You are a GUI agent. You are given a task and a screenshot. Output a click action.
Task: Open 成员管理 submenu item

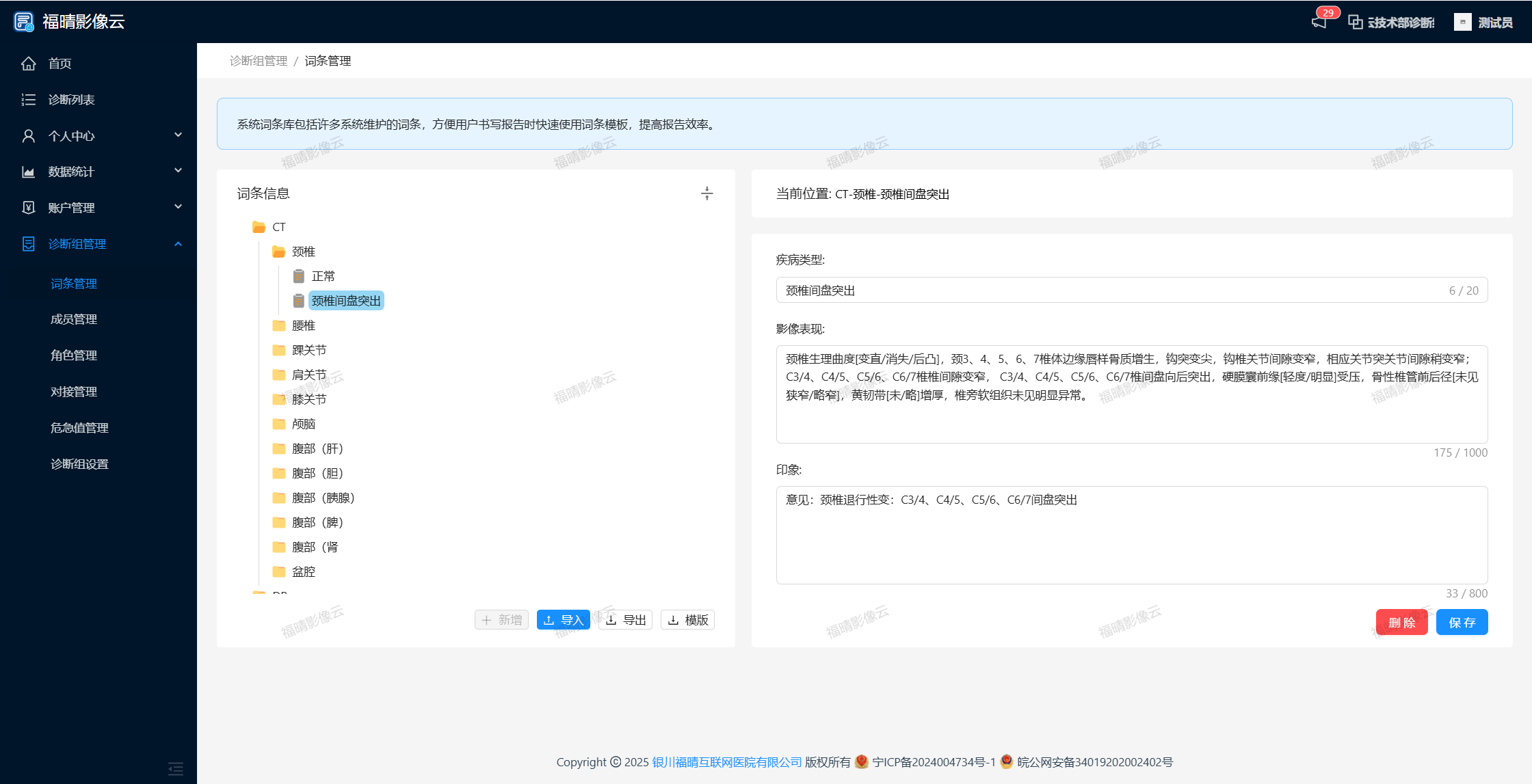74,319
